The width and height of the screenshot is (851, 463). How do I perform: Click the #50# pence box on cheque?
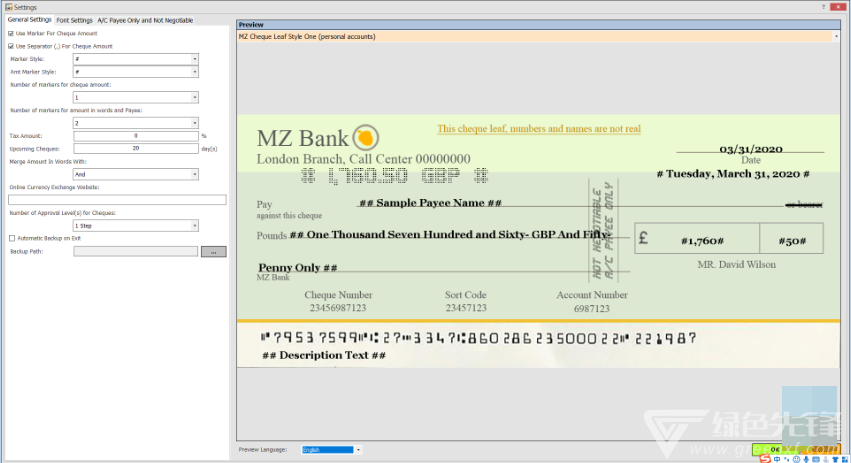[x=792, y=240]
